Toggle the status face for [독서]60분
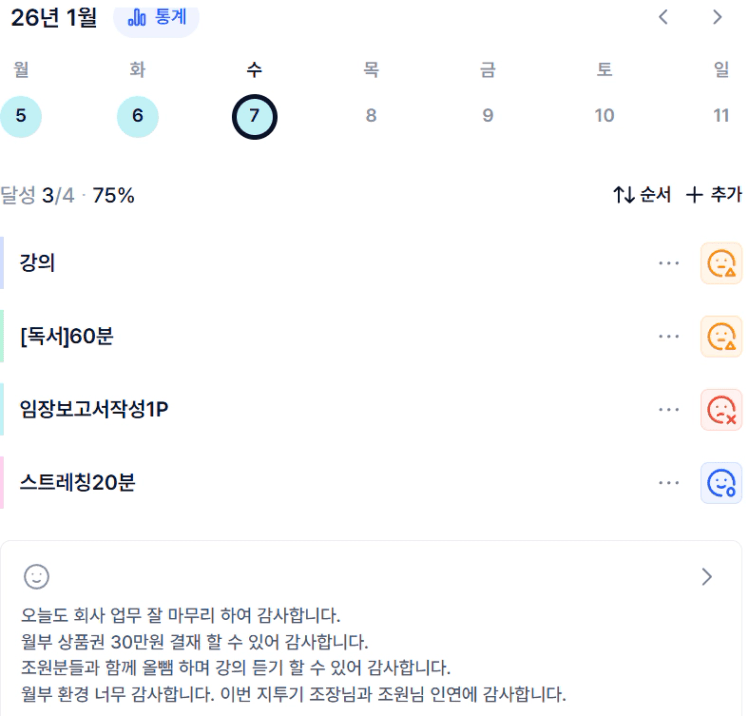This screenshot has width=749, height=716. click(x=721, y=337)
